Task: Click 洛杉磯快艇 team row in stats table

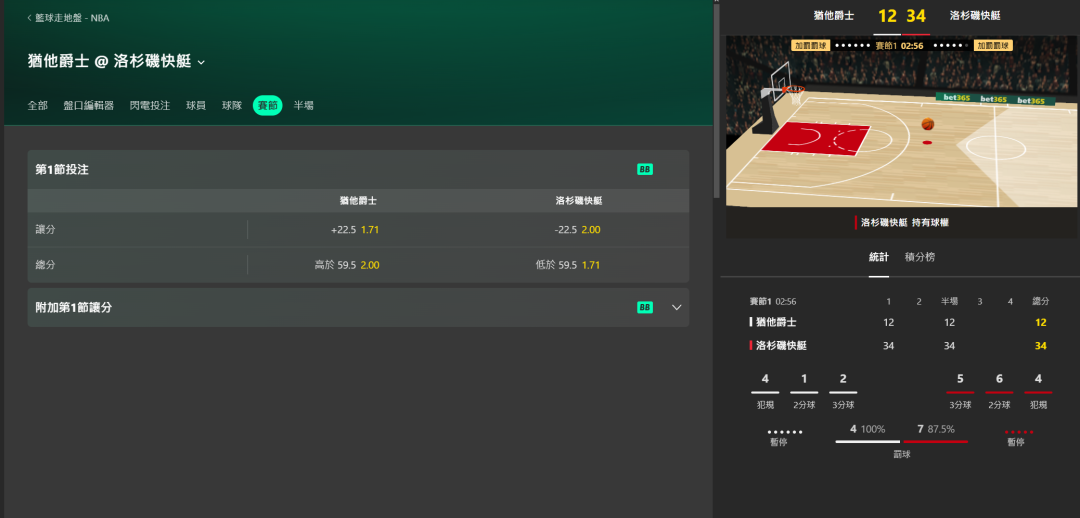Action: (x=899, y=346)
